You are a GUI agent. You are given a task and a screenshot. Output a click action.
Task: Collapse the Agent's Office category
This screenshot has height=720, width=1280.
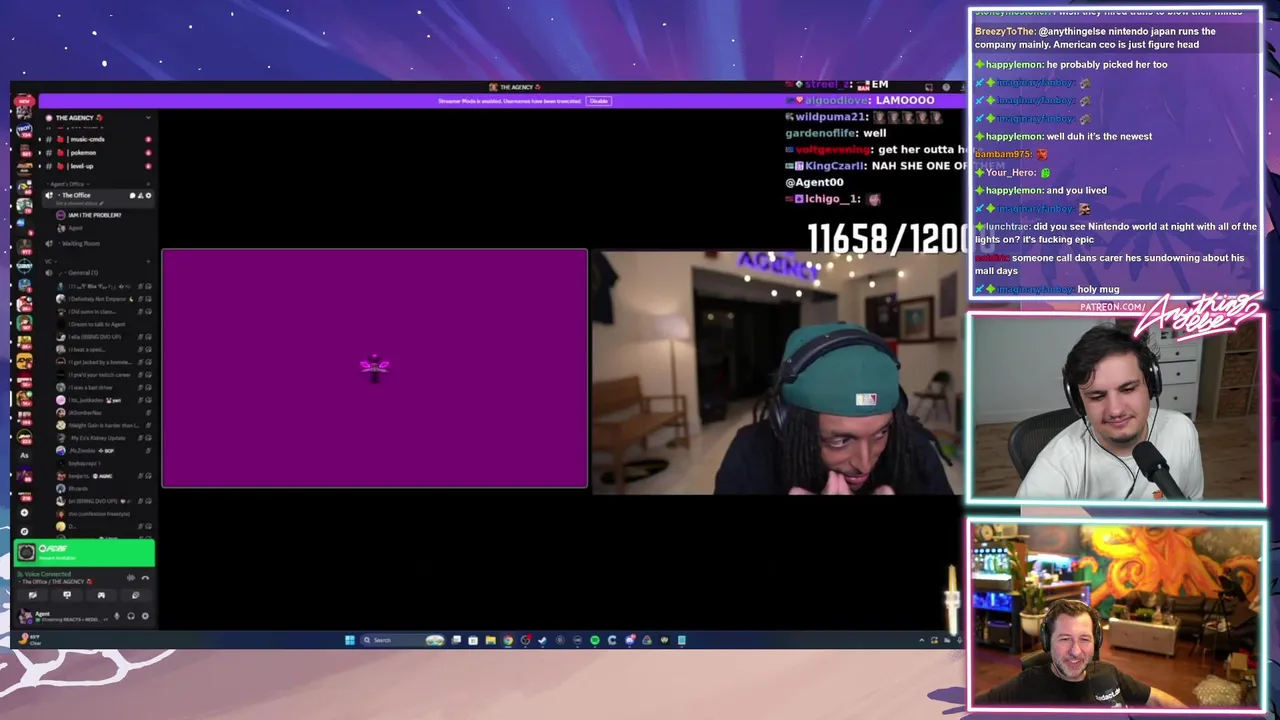pyautogui.click(x=69, y=184)
